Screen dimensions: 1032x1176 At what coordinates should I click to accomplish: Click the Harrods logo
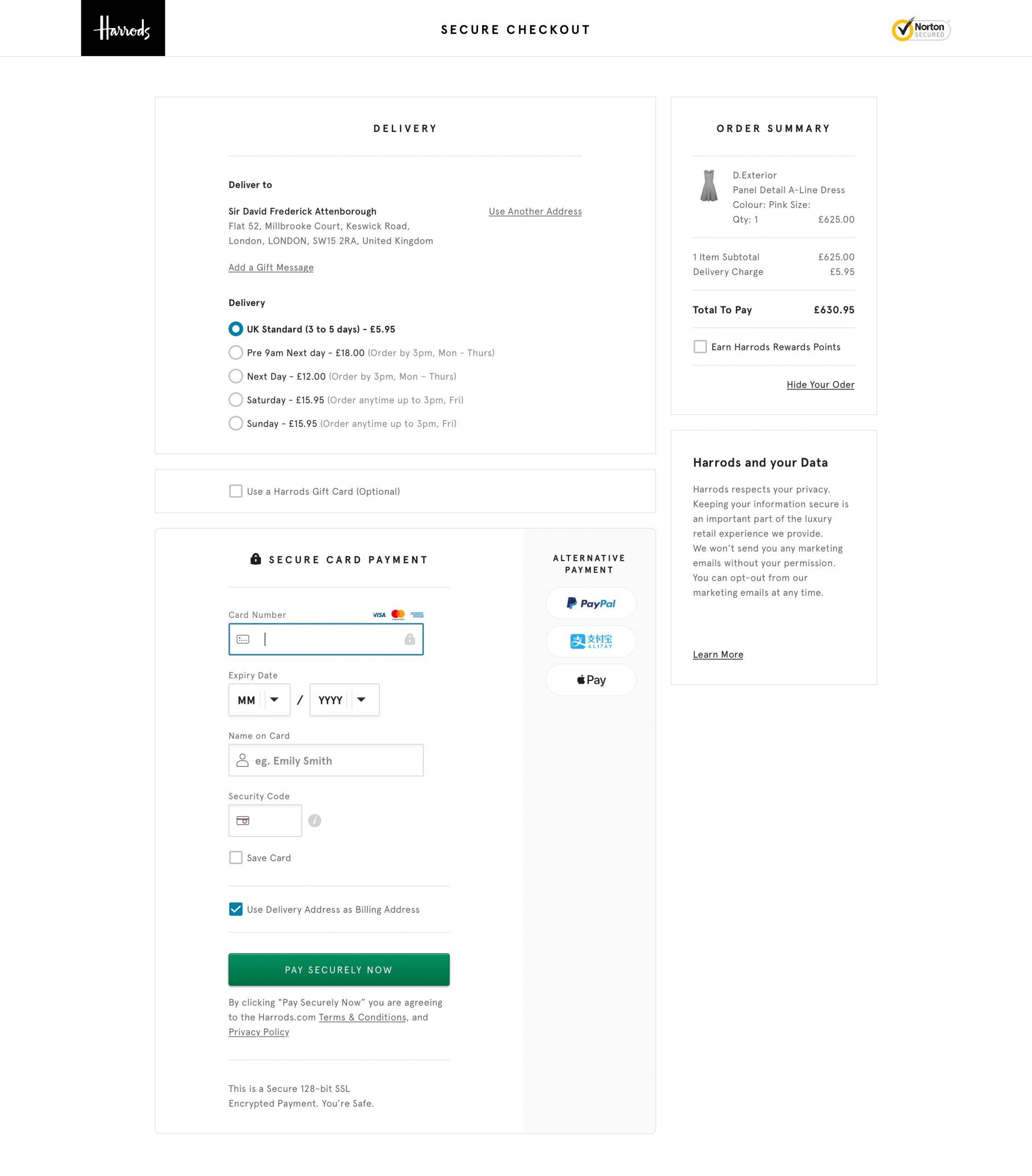tap(123, 28)
